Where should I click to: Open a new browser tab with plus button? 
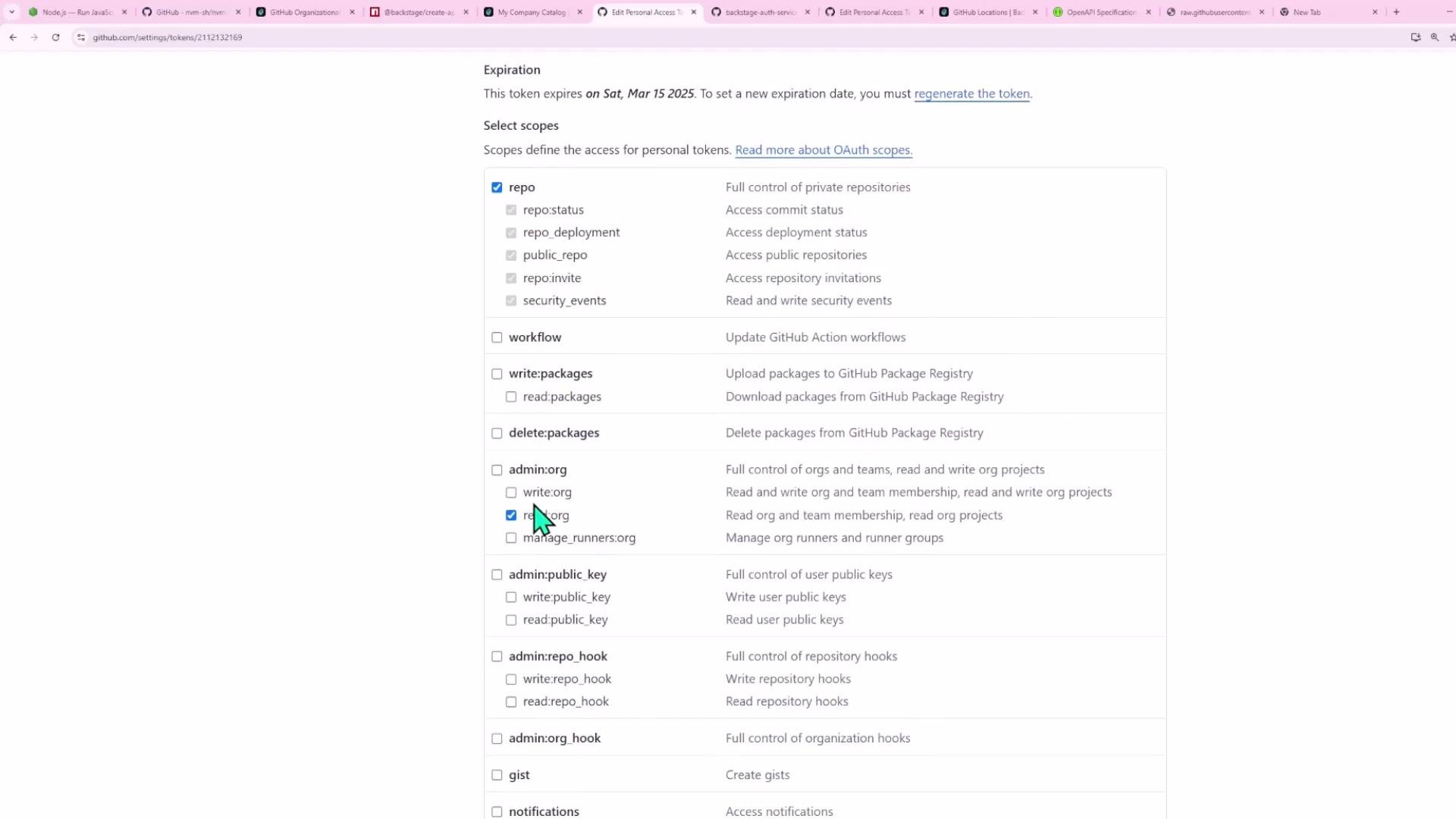pos(1396,12)
